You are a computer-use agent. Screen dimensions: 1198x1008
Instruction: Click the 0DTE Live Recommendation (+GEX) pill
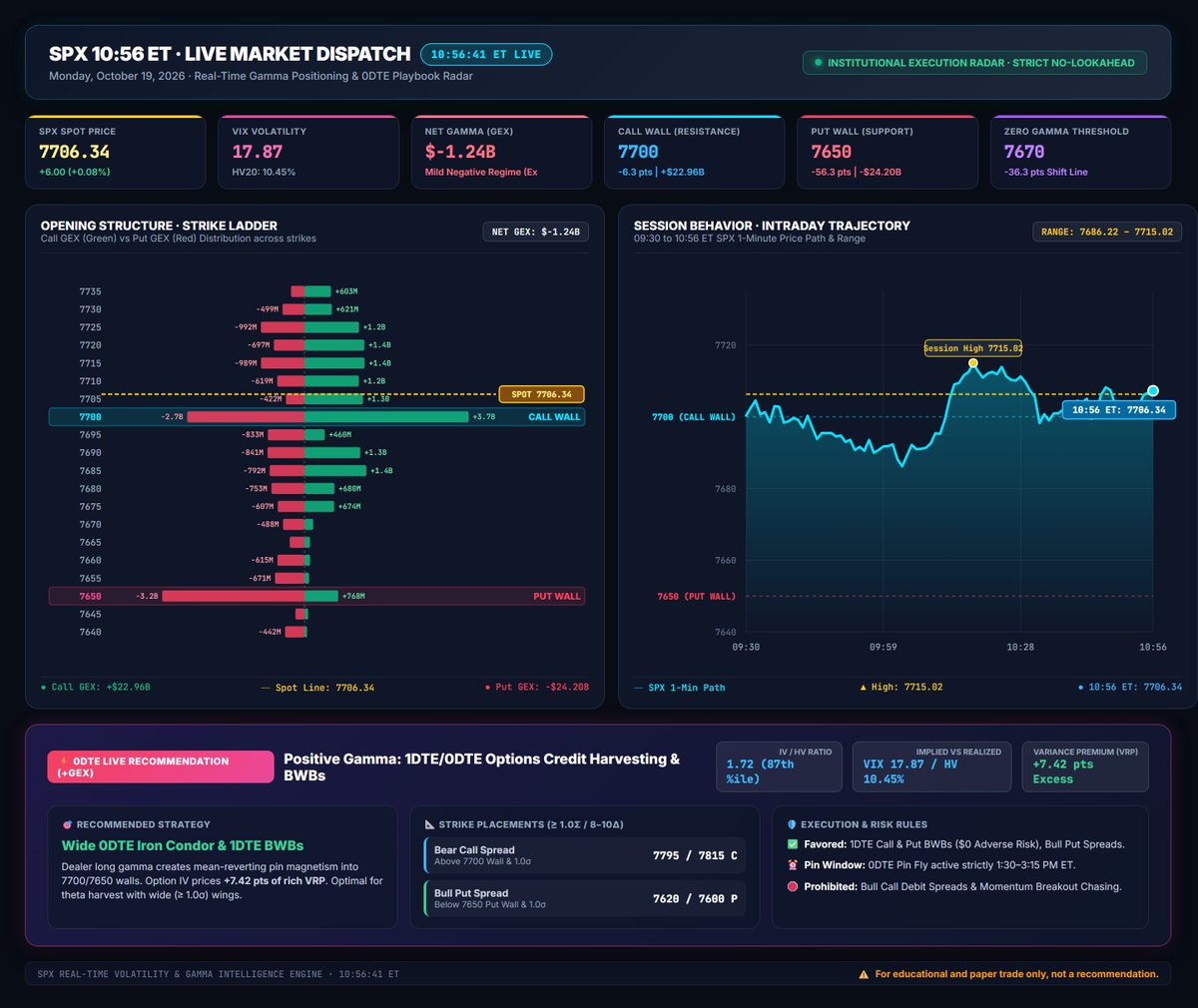[x=161, y=766]
